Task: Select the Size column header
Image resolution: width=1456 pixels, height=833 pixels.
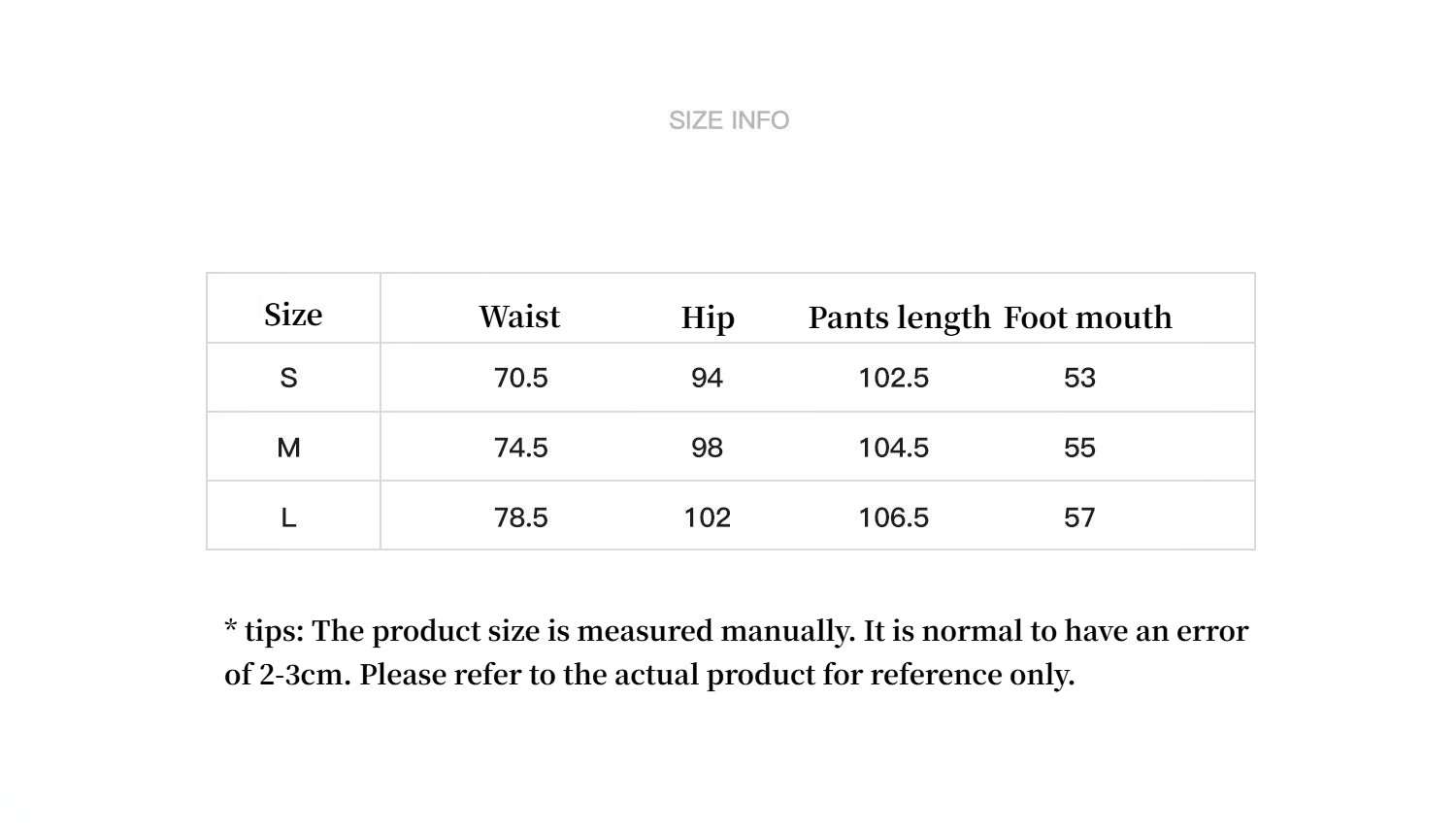Action: coord(293,315)
